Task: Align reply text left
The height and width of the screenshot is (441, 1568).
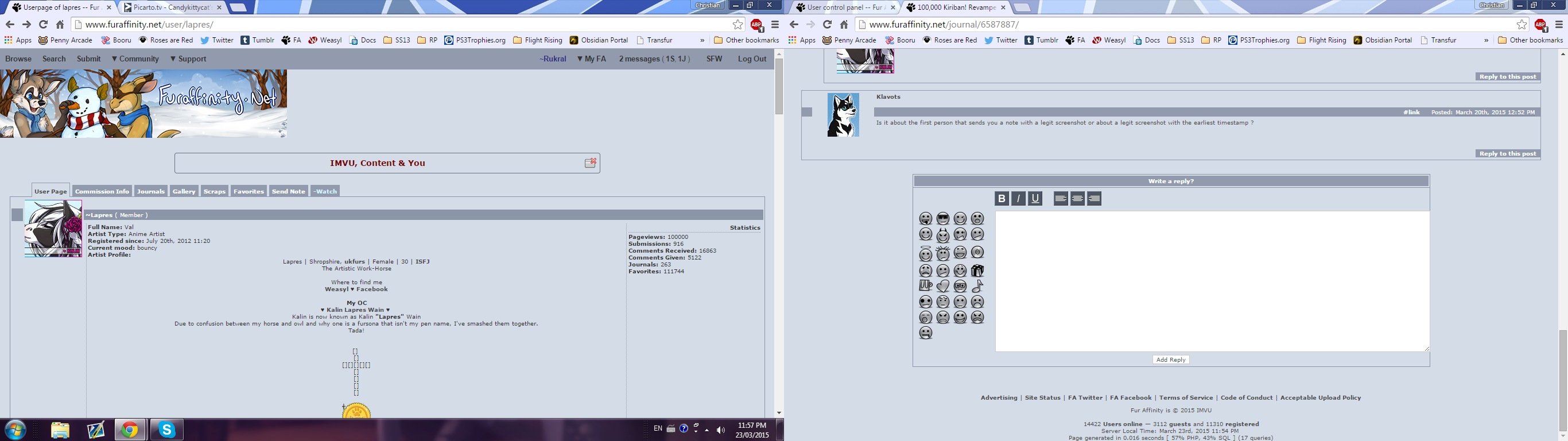Action: [1061, 199]
